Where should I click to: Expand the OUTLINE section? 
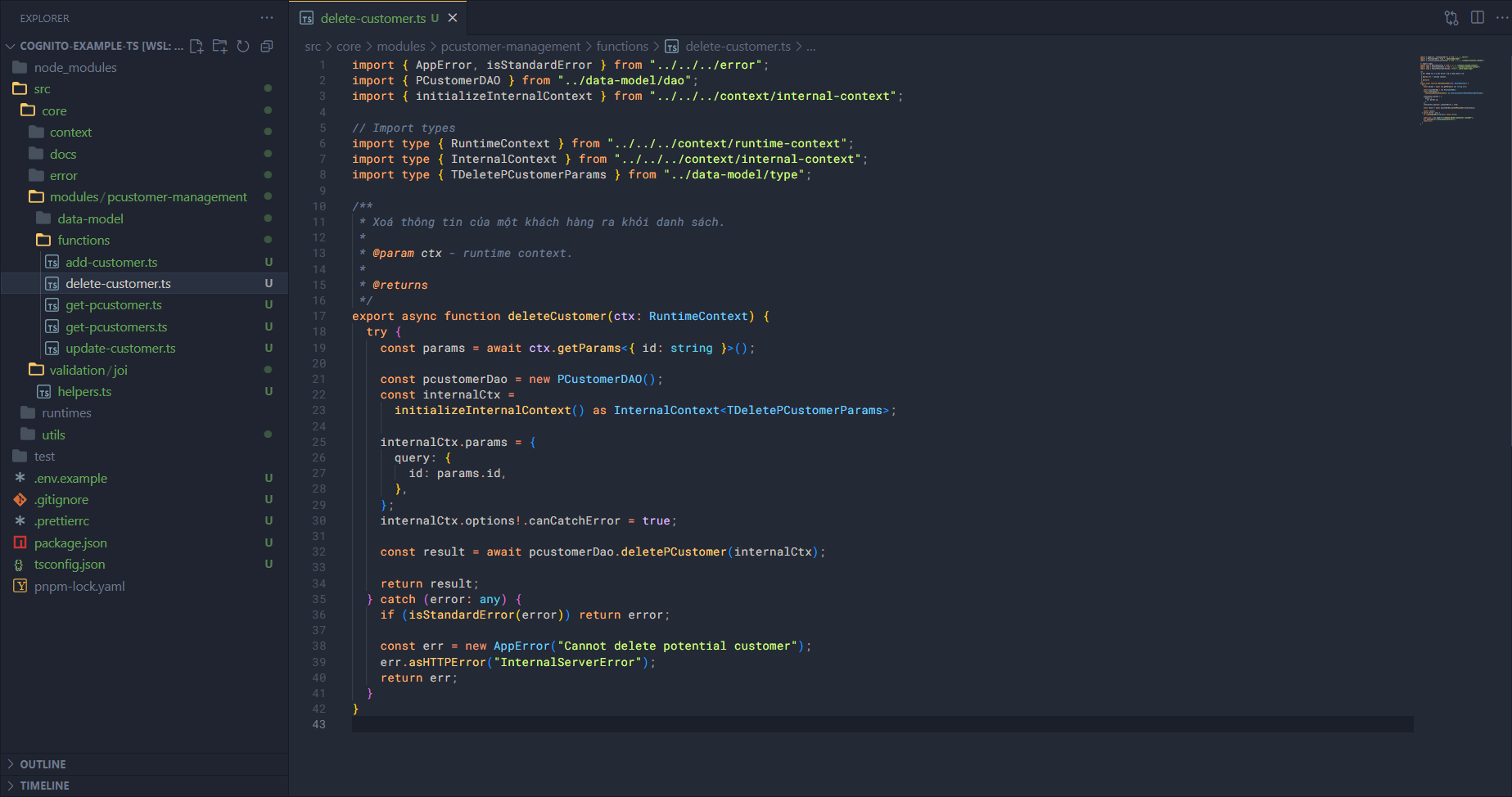43,764
